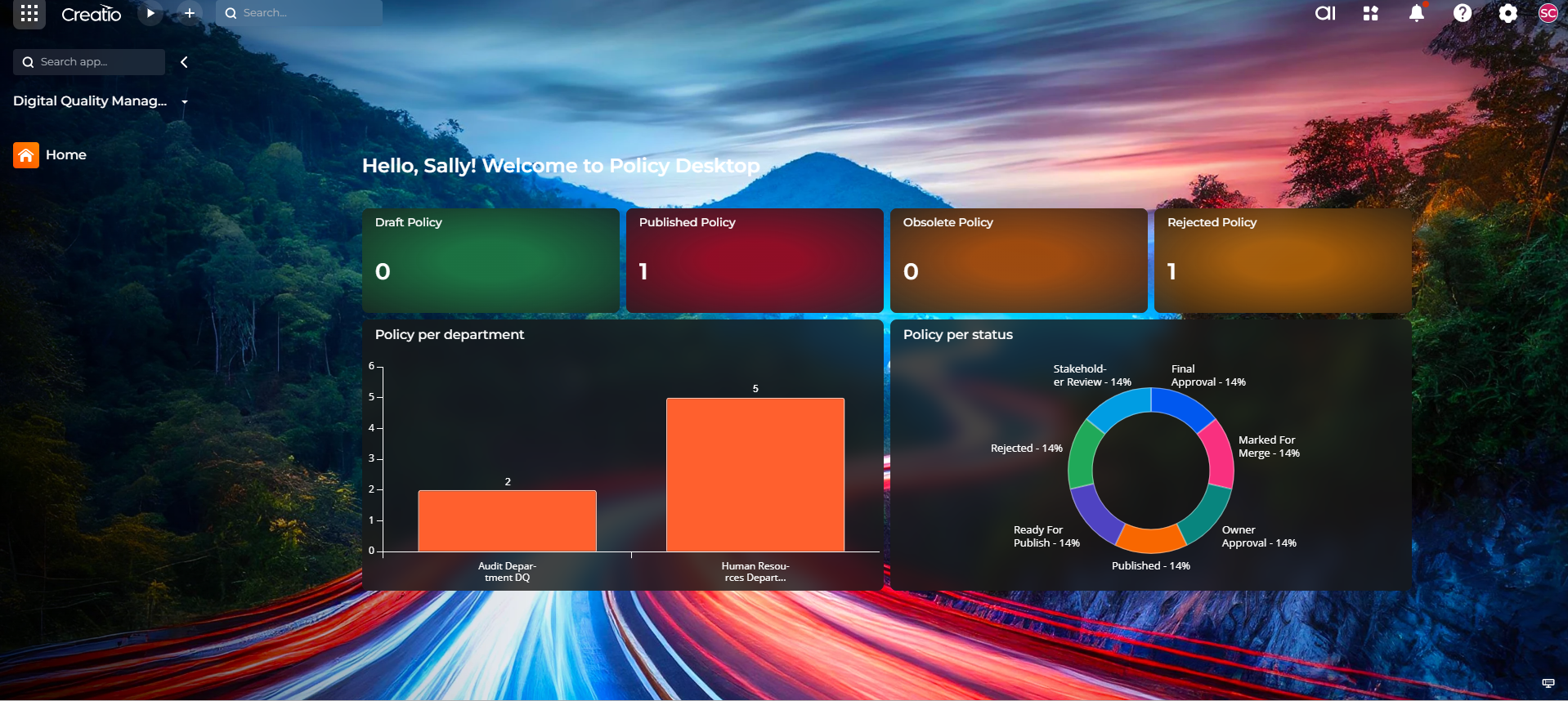1568x701 pixels.
Task: Open the Draft Policy metric tile
Action: (x=491, y=261)
